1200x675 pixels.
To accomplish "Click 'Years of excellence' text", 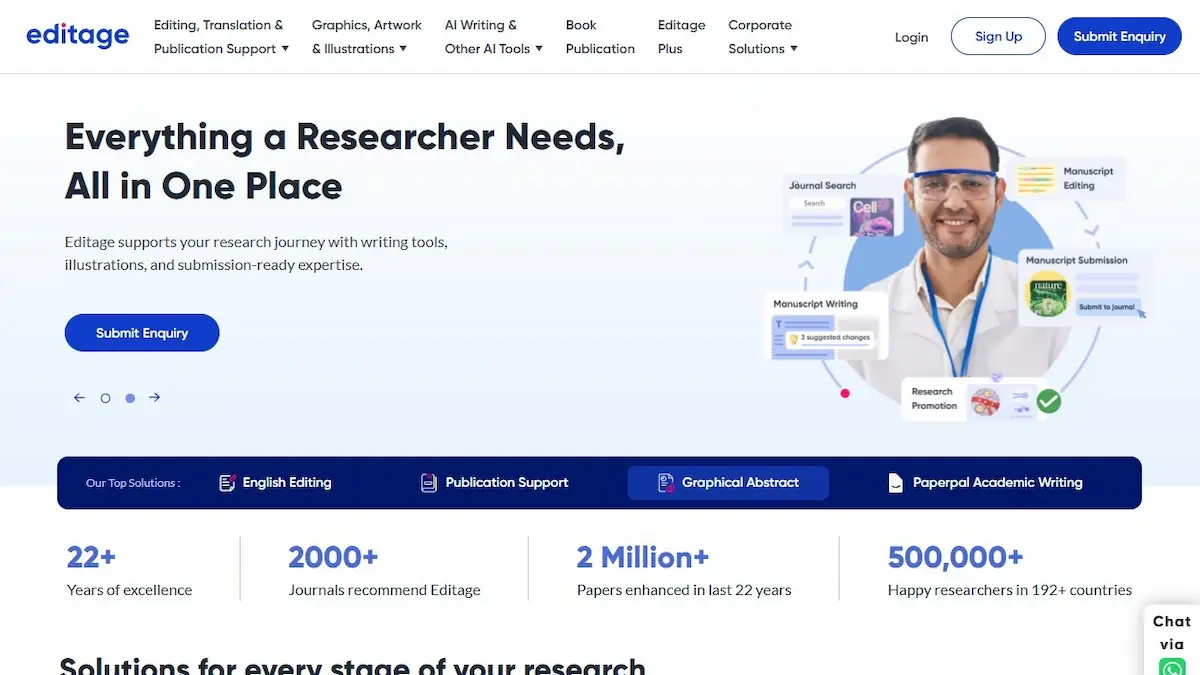I will [x=129, y=590].
